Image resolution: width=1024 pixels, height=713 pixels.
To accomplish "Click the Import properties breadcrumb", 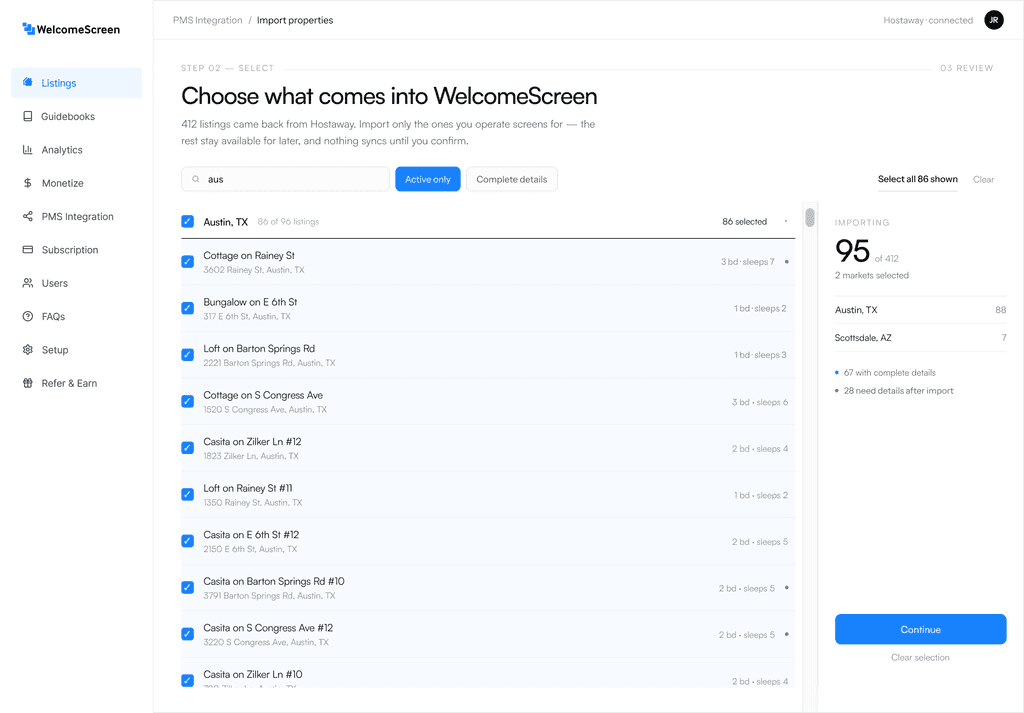I will pos(295,20).
